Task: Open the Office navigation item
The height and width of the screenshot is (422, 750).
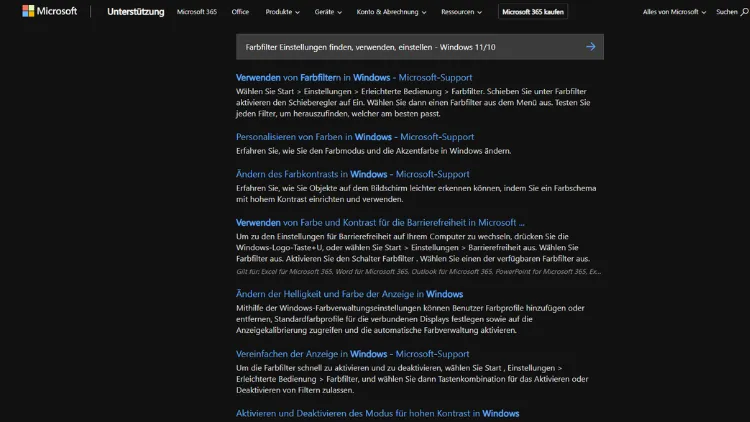Action: pos(240,11)
